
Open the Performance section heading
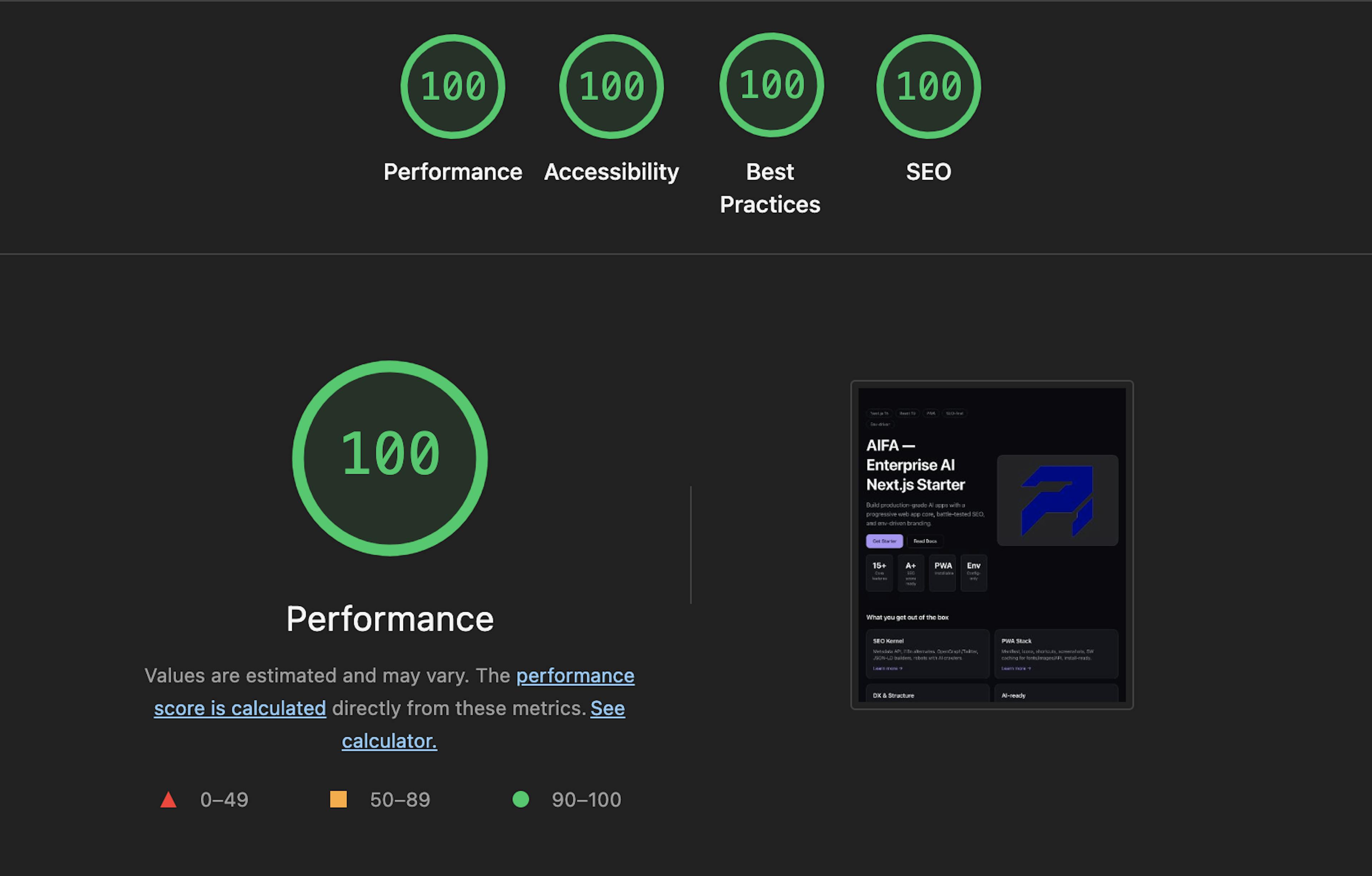[x=390, y=619]
